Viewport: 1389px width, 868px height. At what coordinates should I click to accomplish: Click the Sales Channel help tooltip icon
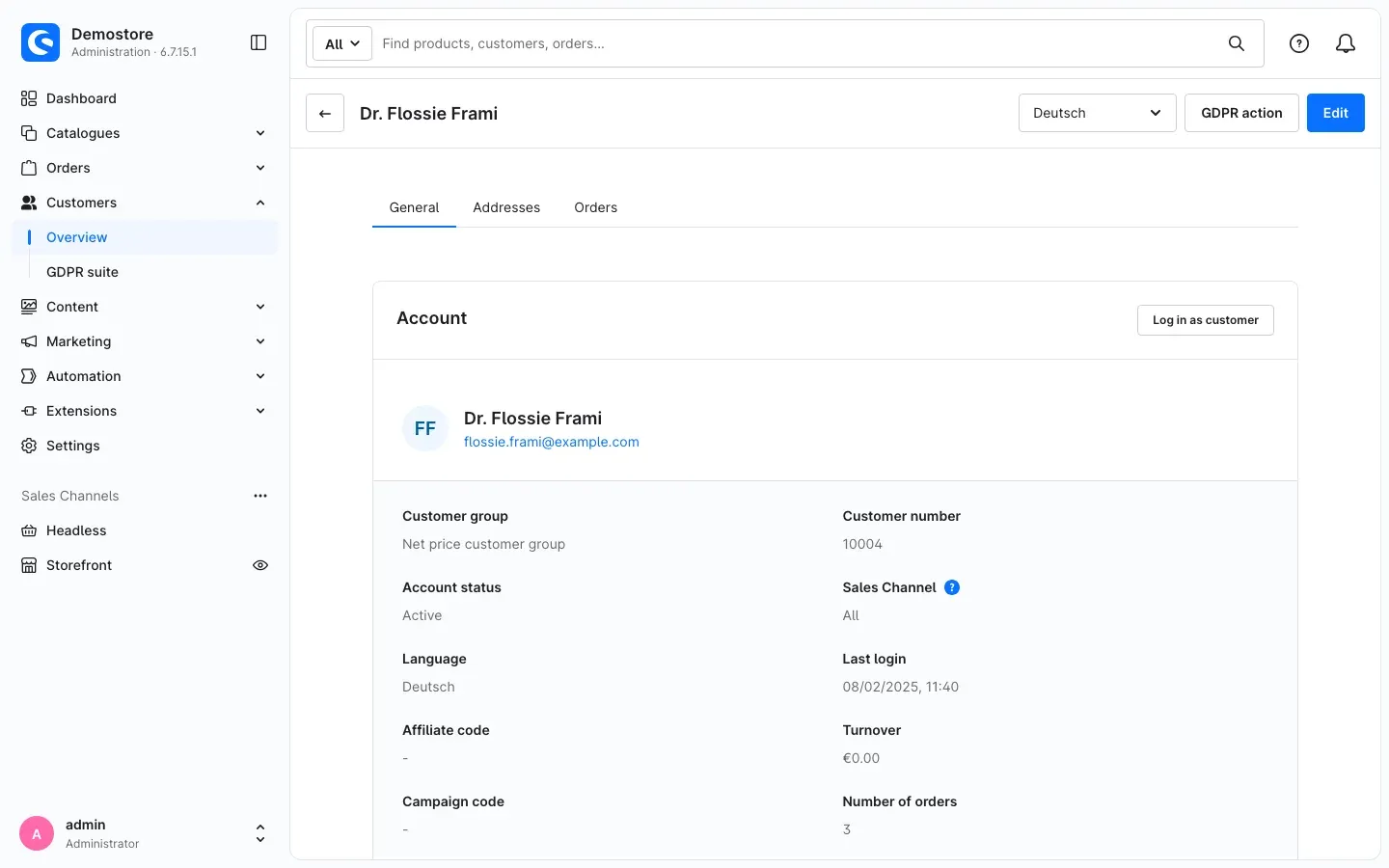point(952,587)
